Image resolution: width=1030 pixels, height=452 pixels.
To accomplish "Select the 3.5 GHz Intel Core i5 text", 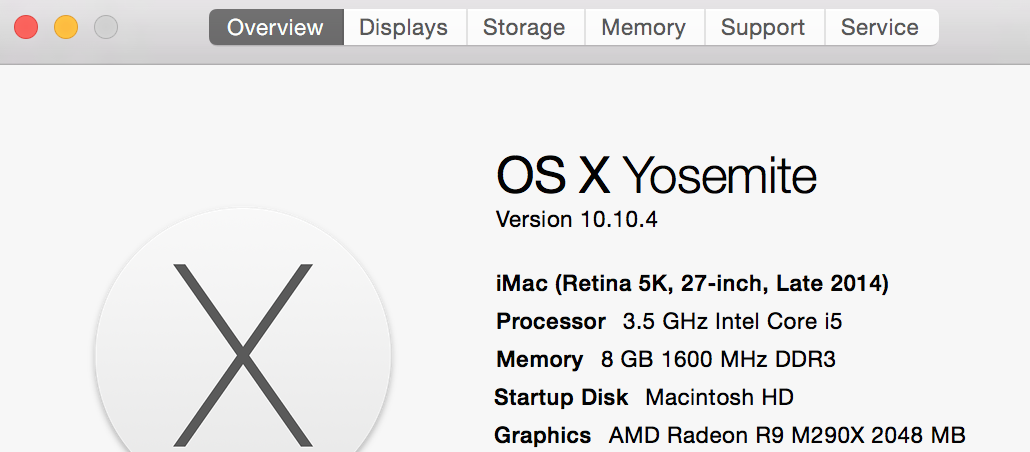I will pyautogui.click(x=725, y=322).
